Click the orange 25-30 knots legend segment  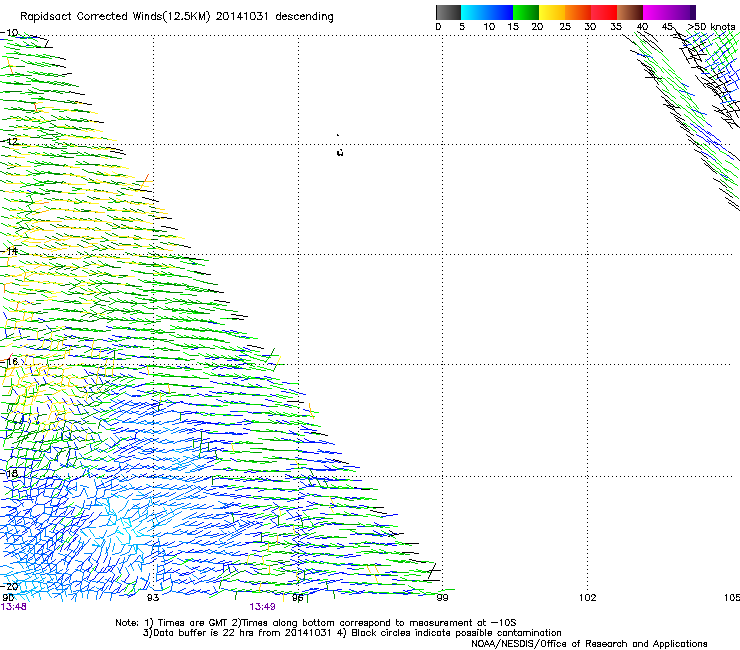pyautogui.click(x=578, y=12)
